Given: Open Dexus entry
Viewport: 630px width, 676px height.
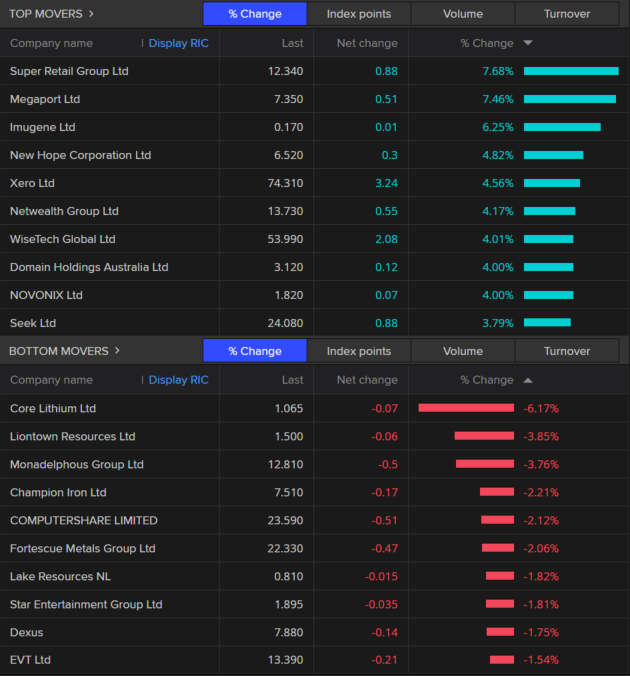Looking at the screenshot, I should tap(27, 632).
